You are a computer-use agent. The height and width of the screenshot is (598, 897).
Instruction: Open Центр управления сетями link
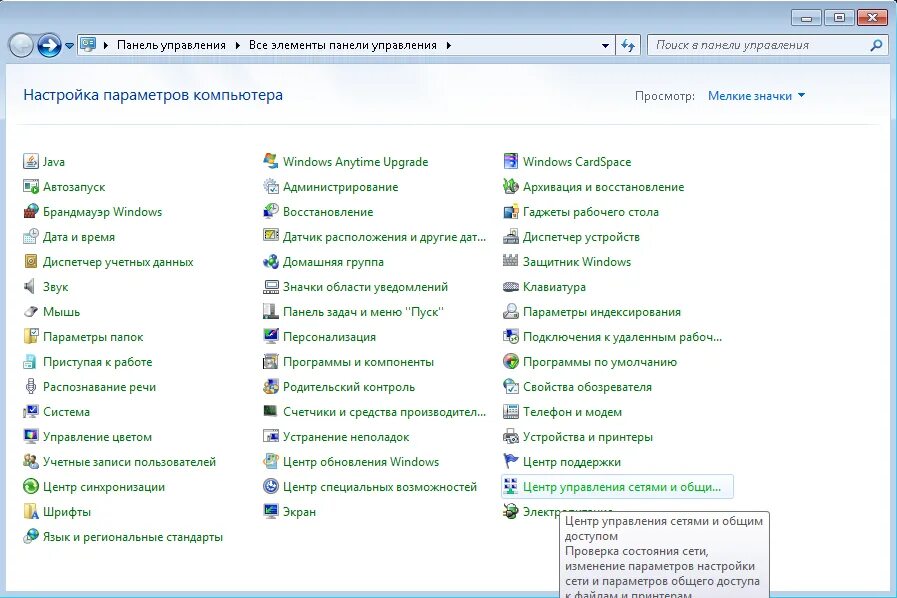[x=622, y=487]
